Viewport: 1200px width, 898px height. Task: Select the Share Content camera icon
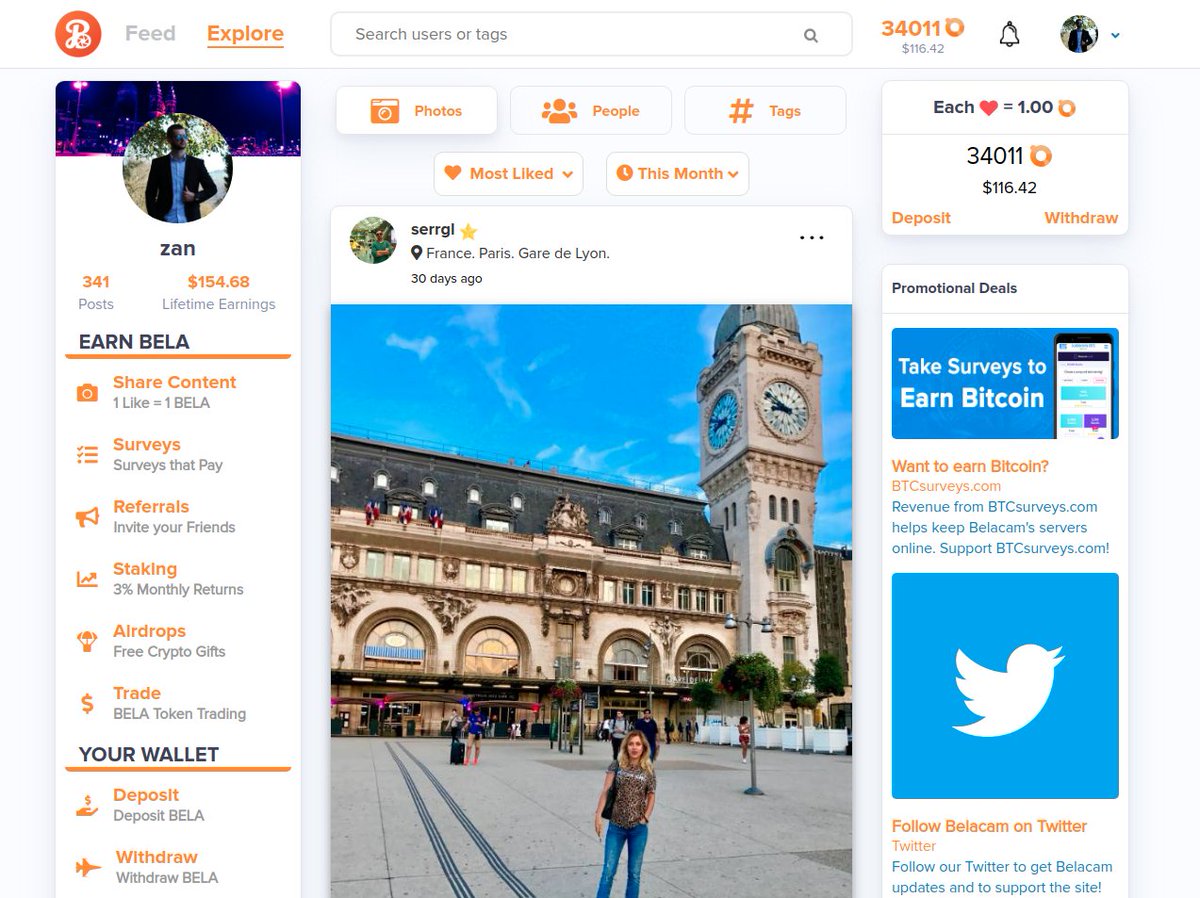85,391
